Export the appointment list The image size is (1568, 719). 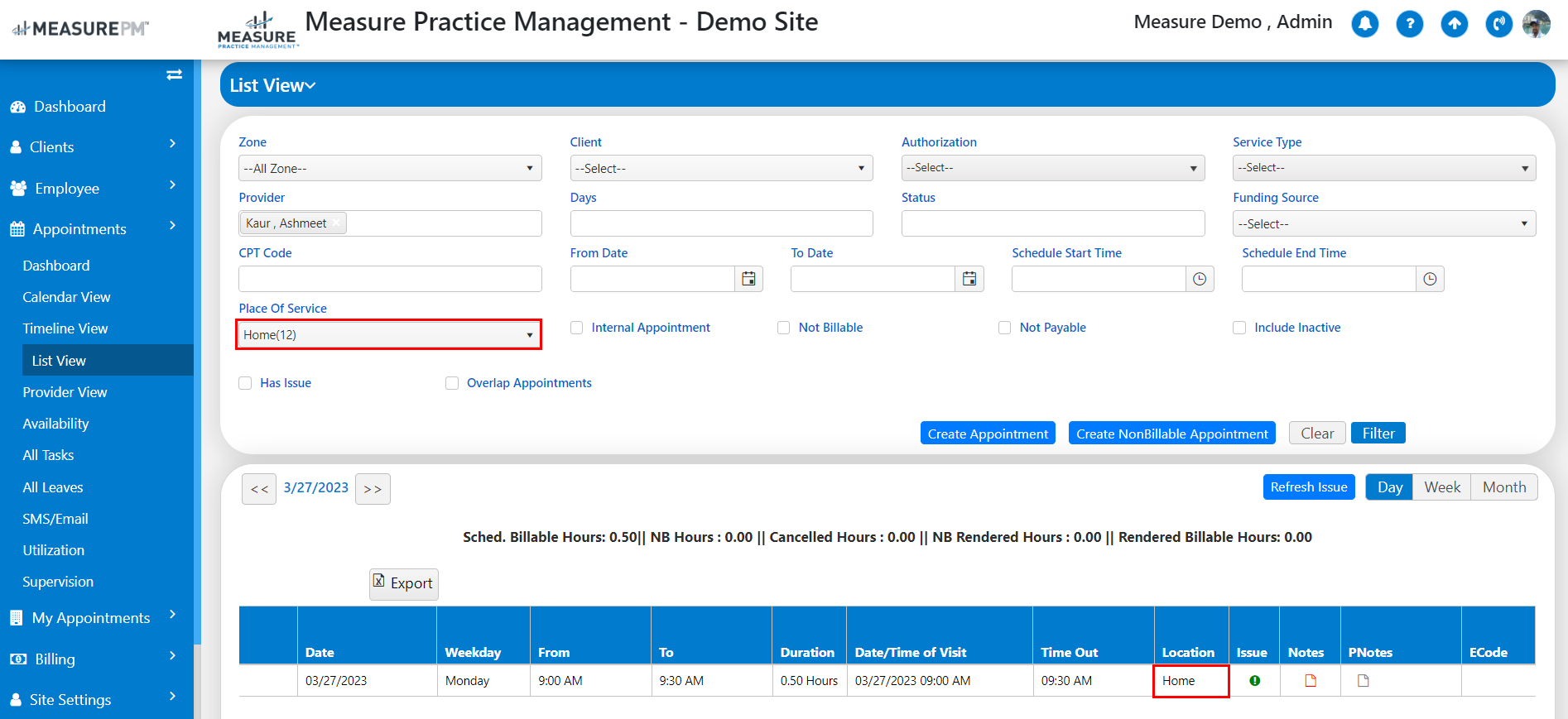click(x=403, y=583)
